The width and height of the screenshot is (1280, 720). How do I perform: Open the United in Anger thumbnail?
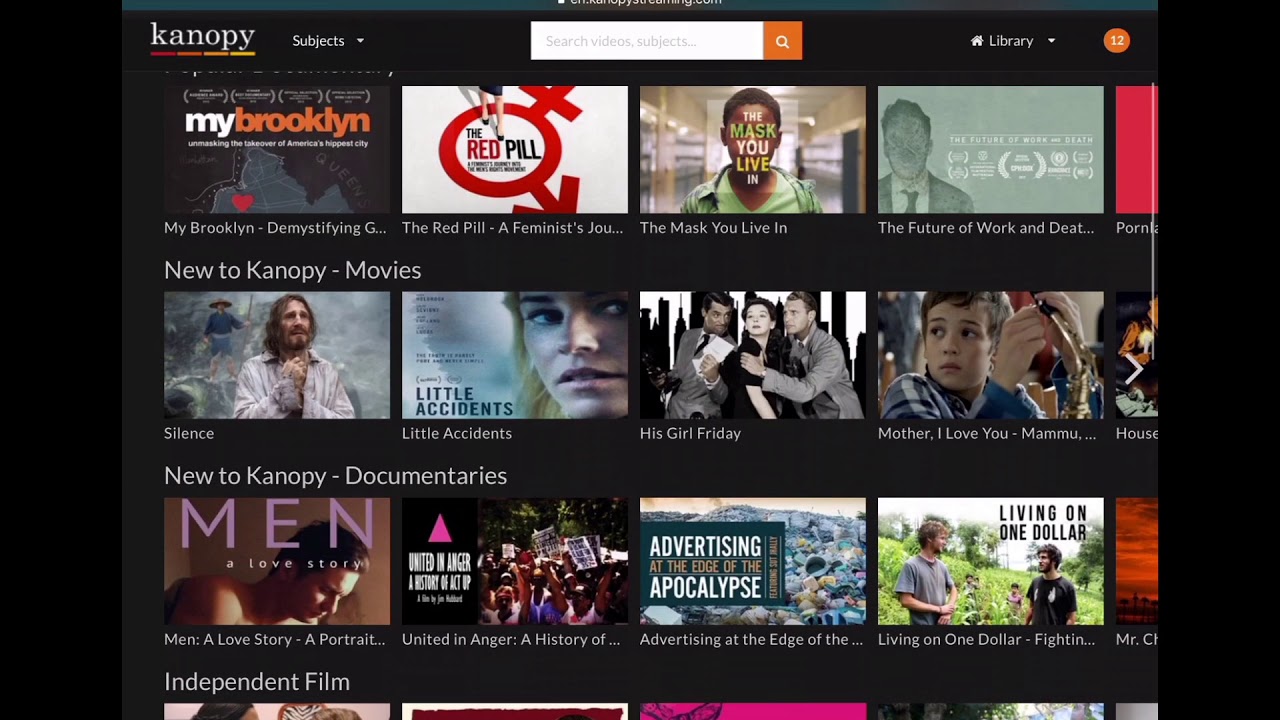(515, 561)
